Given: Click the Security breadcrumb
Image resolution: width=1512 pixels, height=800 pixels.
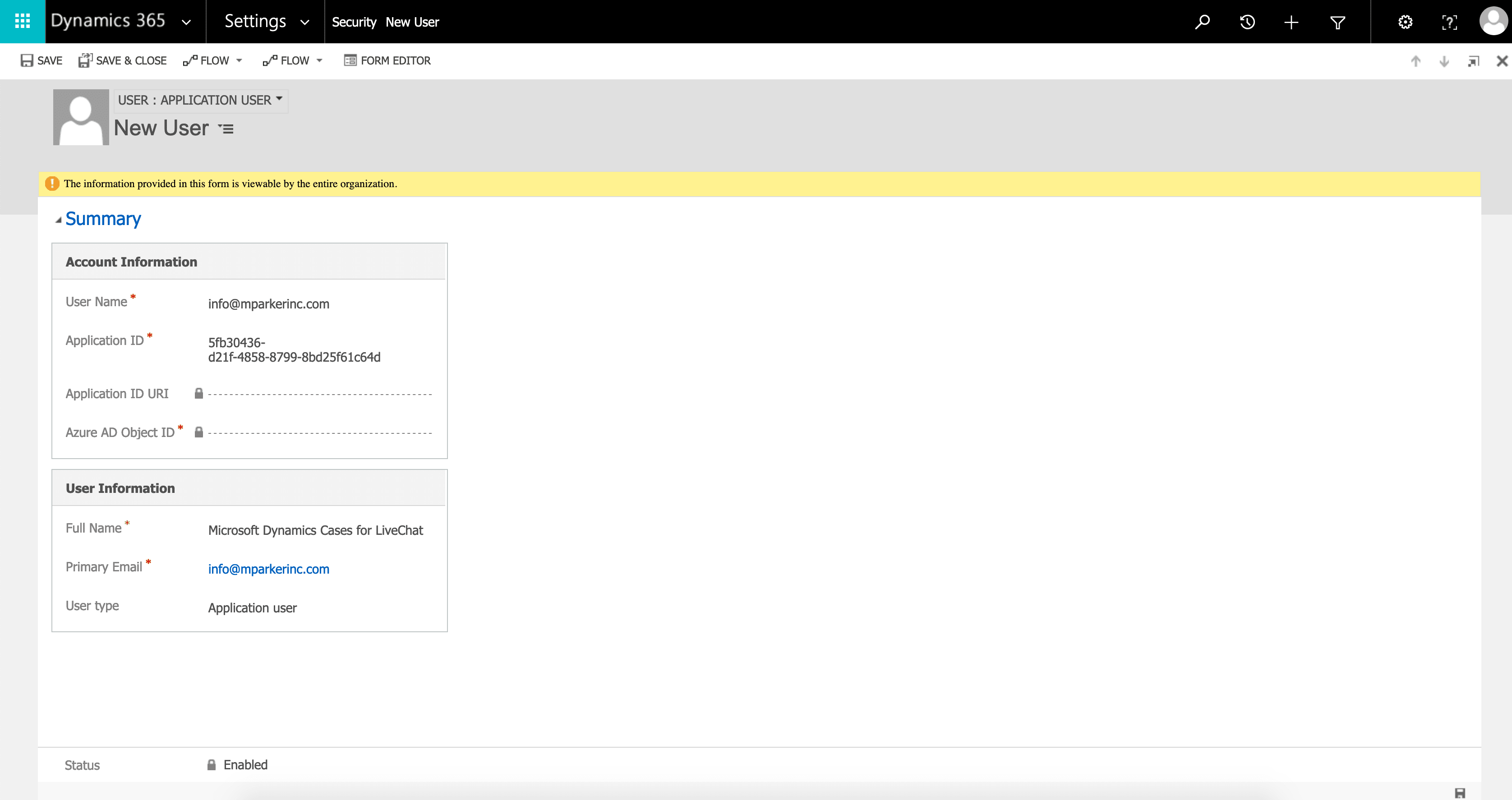Looking at the screenshot, I should click(354, 22).
